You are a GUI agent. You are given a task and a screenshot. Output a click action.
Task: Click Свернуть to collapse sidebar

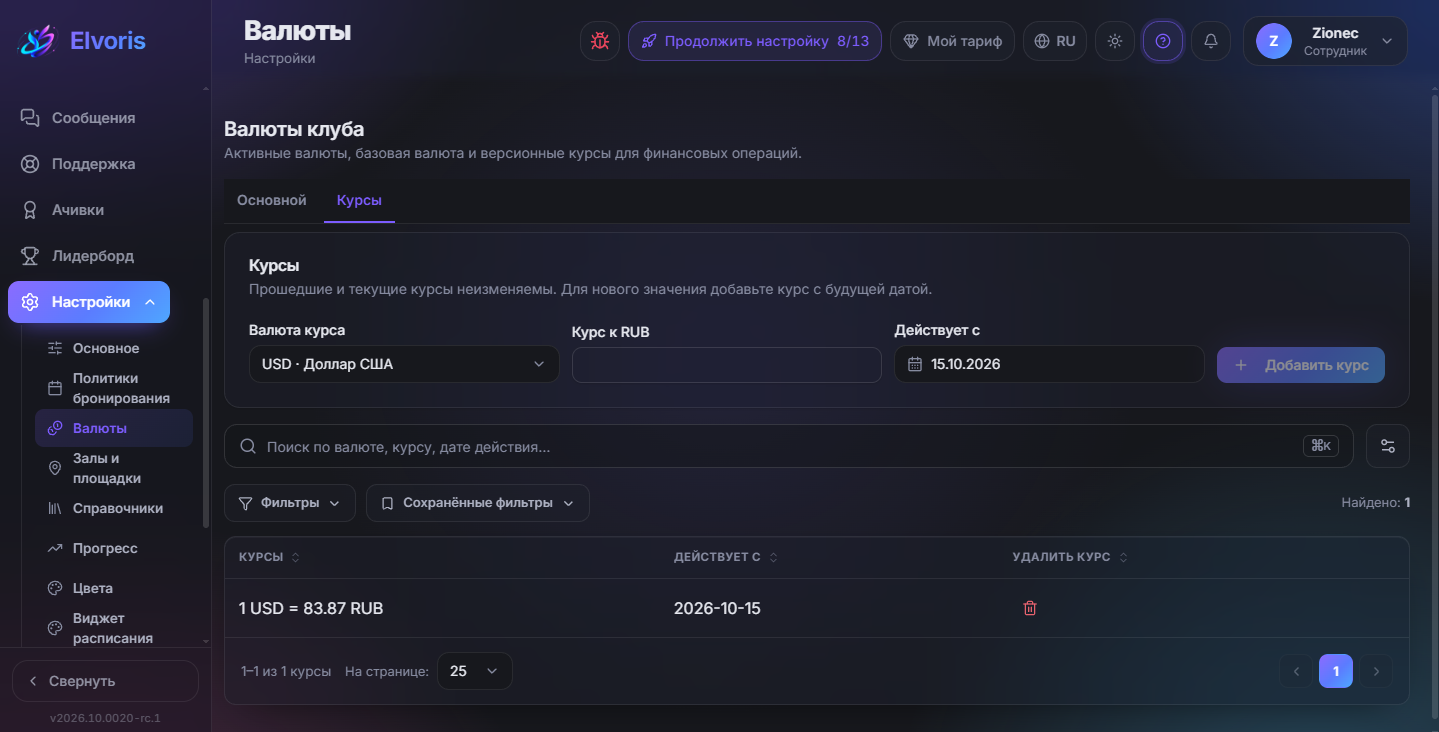click(x=105, y=681)
